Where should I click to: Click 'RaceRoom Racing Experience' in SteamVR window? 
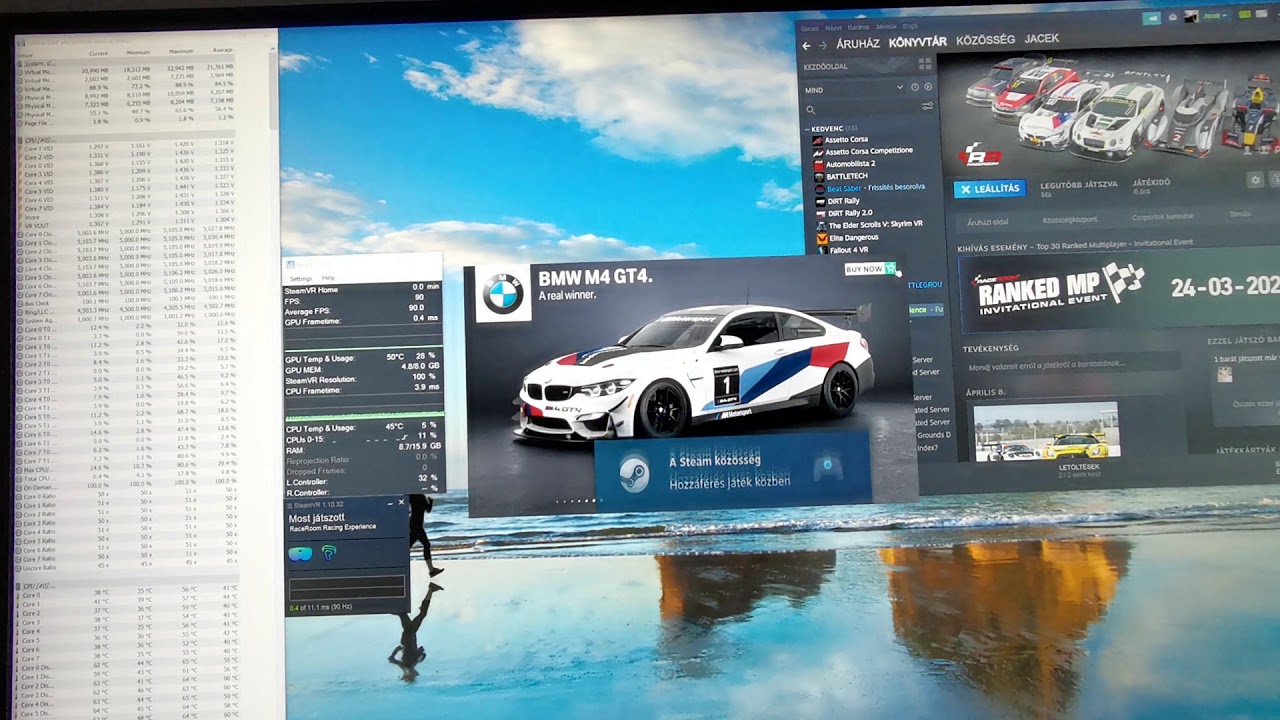coord(332,527)
